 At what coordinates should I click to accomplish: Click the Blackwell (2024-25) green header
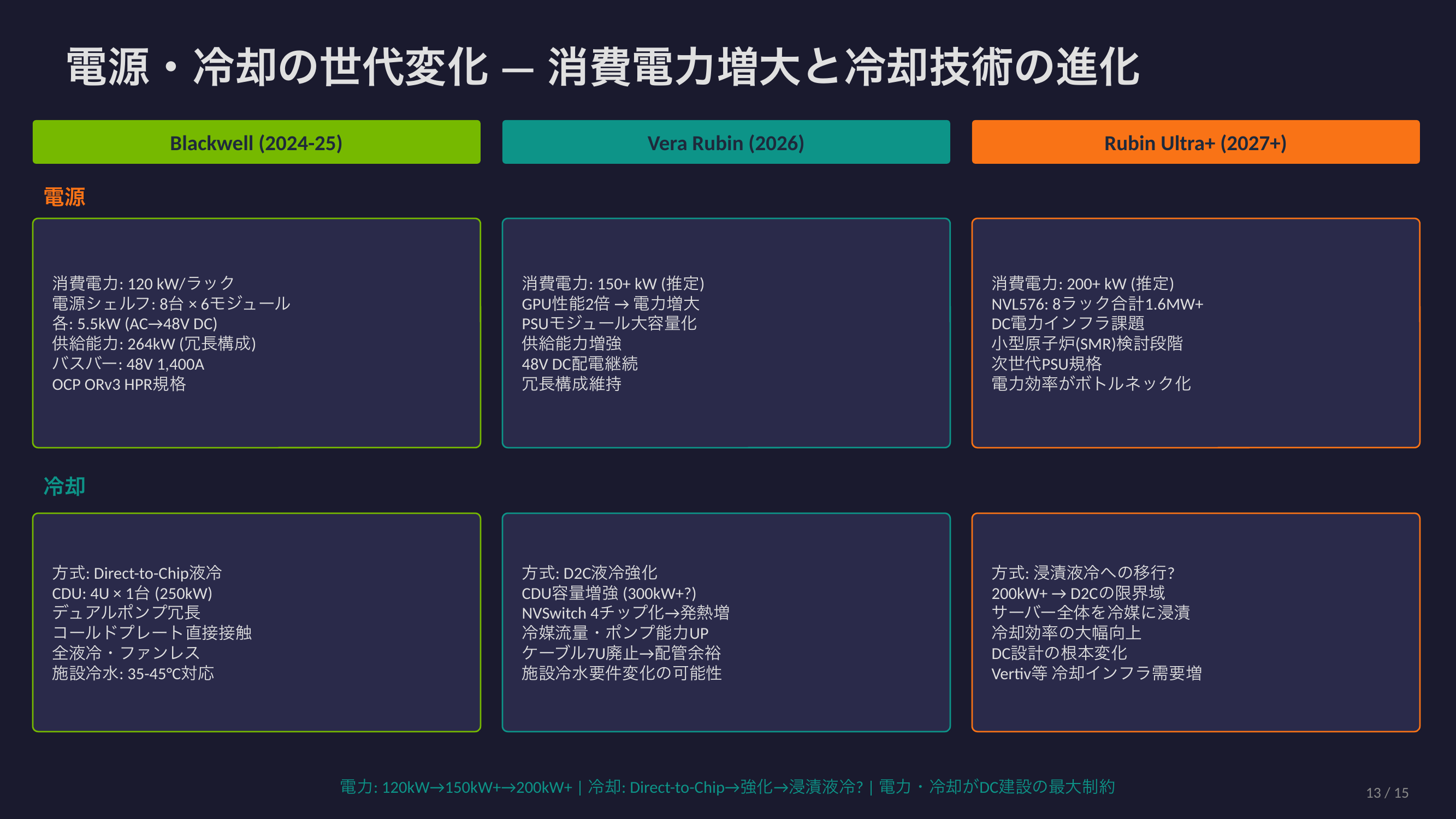pos(256,143)
